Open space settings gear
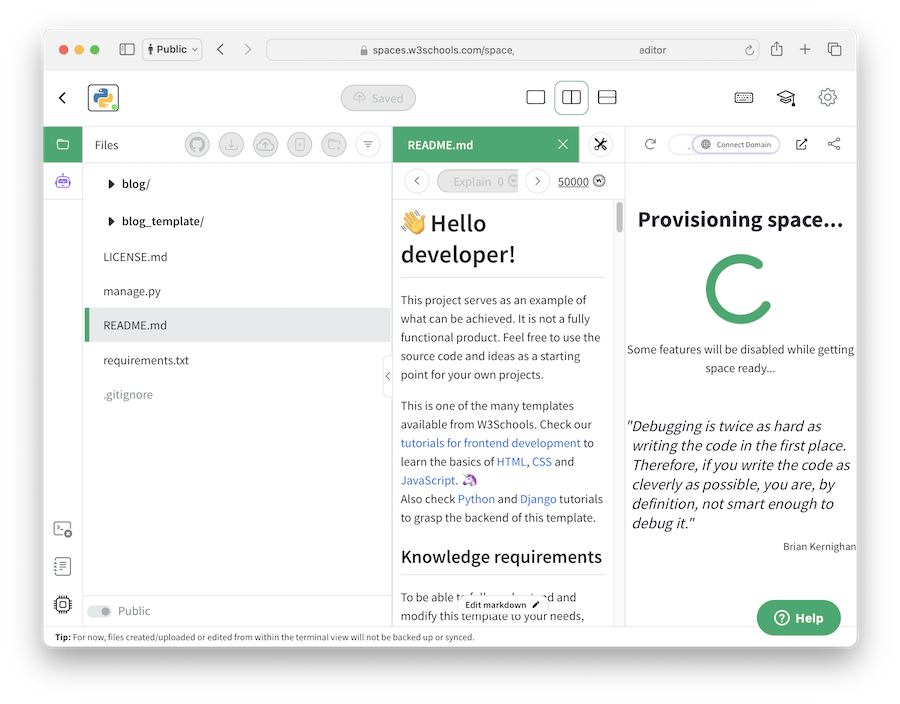Screen dimensions: 900x704 [827, 98]
